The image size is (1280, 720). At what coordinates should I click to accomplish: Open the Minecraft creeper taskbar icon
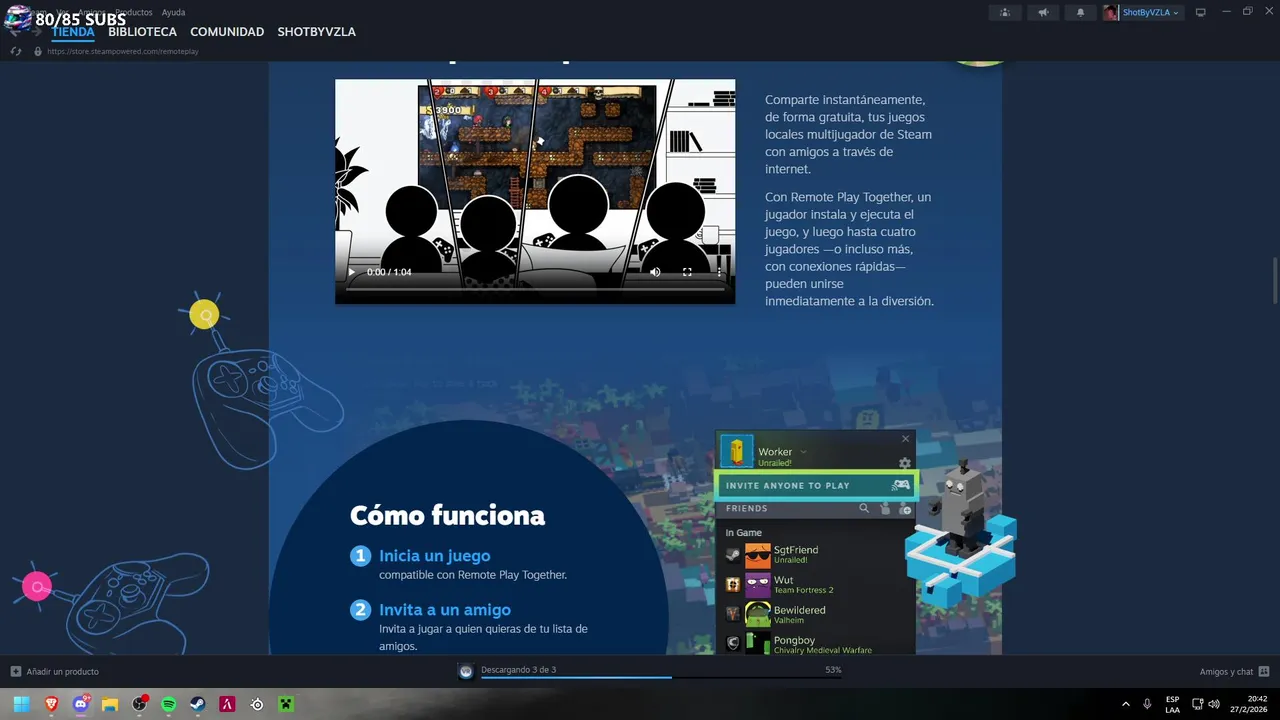(286, 704)
